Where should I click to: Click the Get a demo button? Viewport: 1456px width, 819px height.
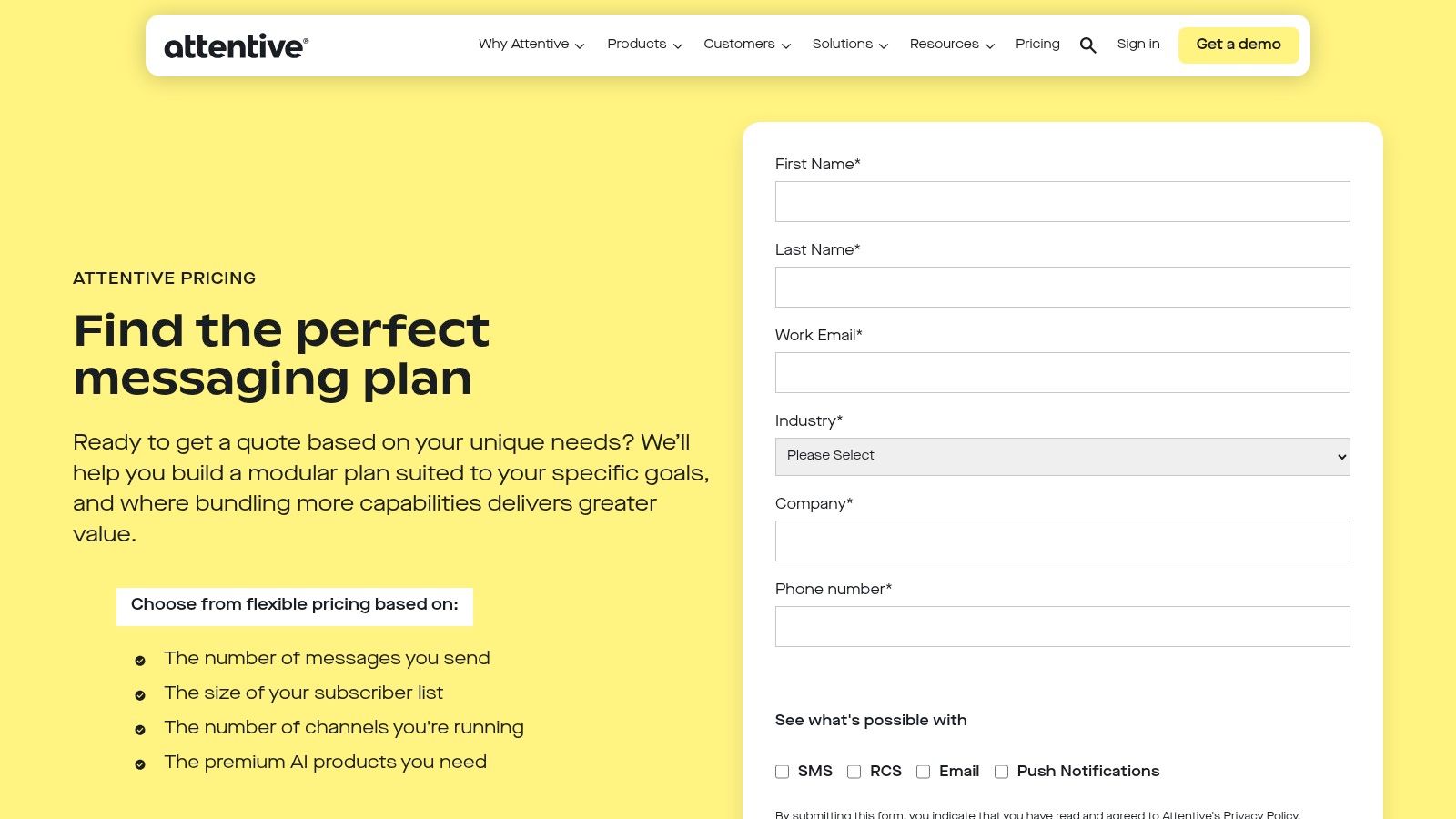[1239, 45]
